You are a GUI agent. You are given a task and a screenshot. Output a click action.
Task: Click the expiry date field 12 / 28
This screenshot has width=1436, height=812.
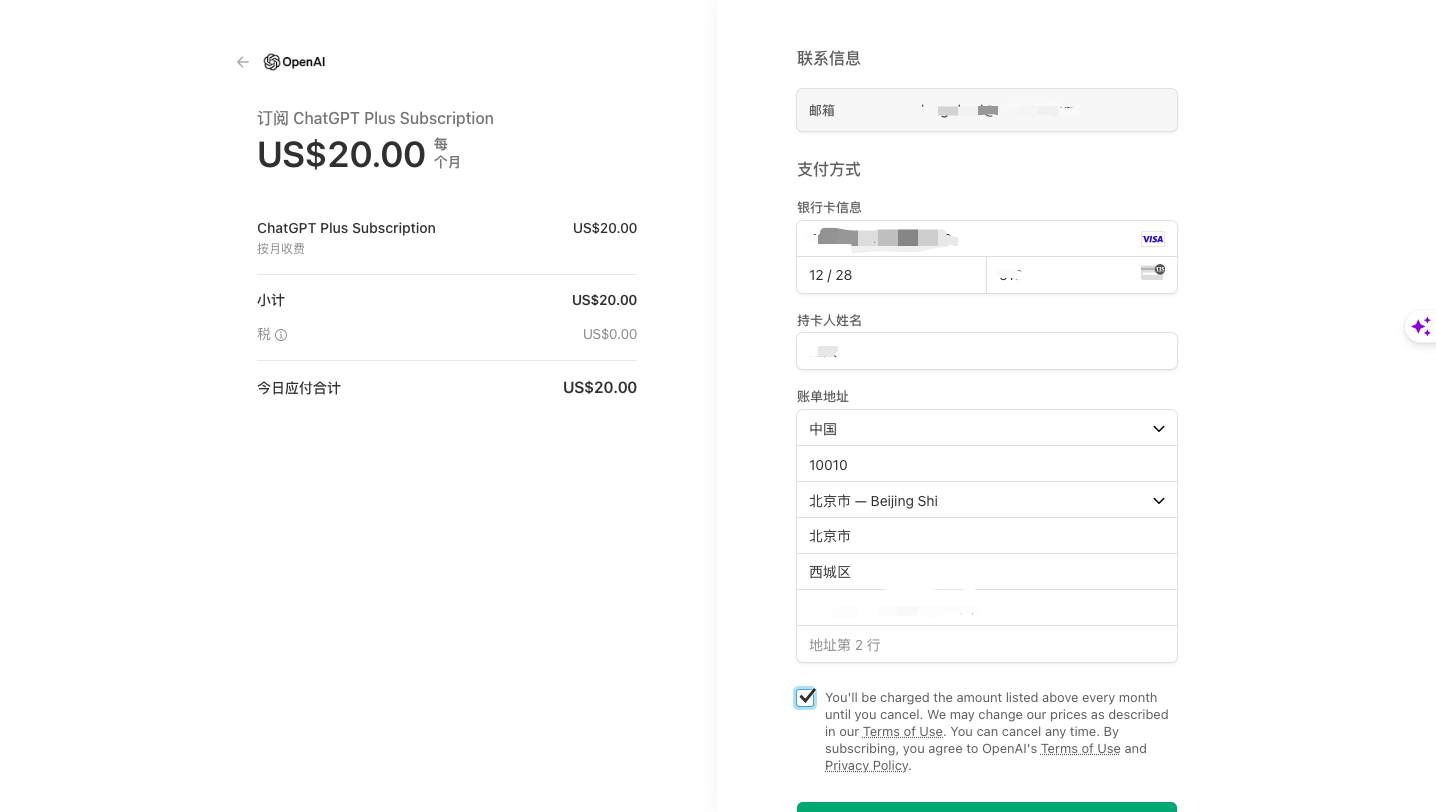pyautogui.click(x=891, y=275)
